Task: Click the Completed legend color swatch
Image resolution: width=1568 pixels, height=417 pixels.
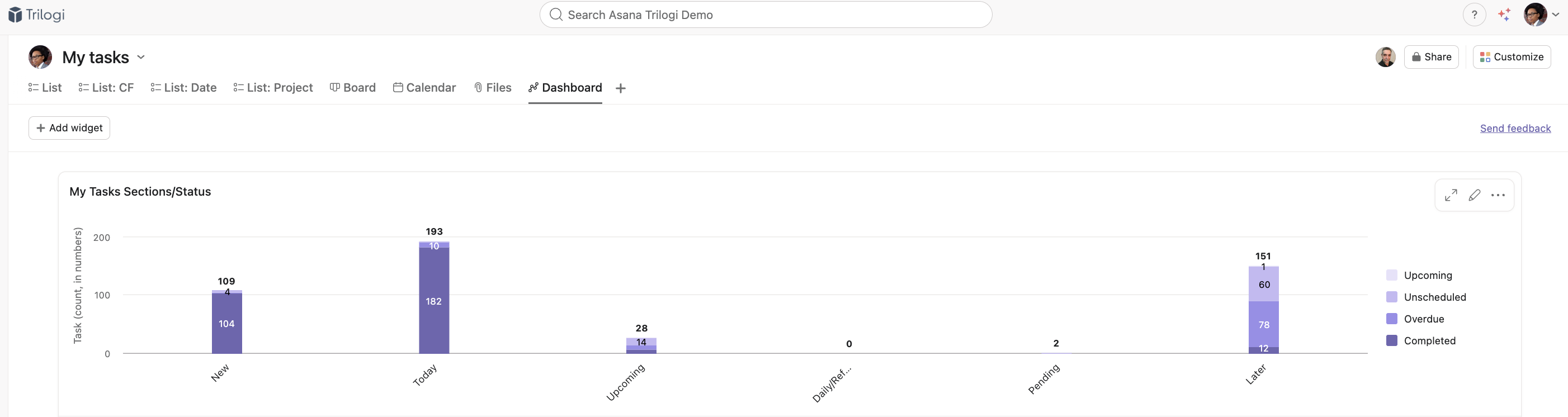Action: (1391, 340)
